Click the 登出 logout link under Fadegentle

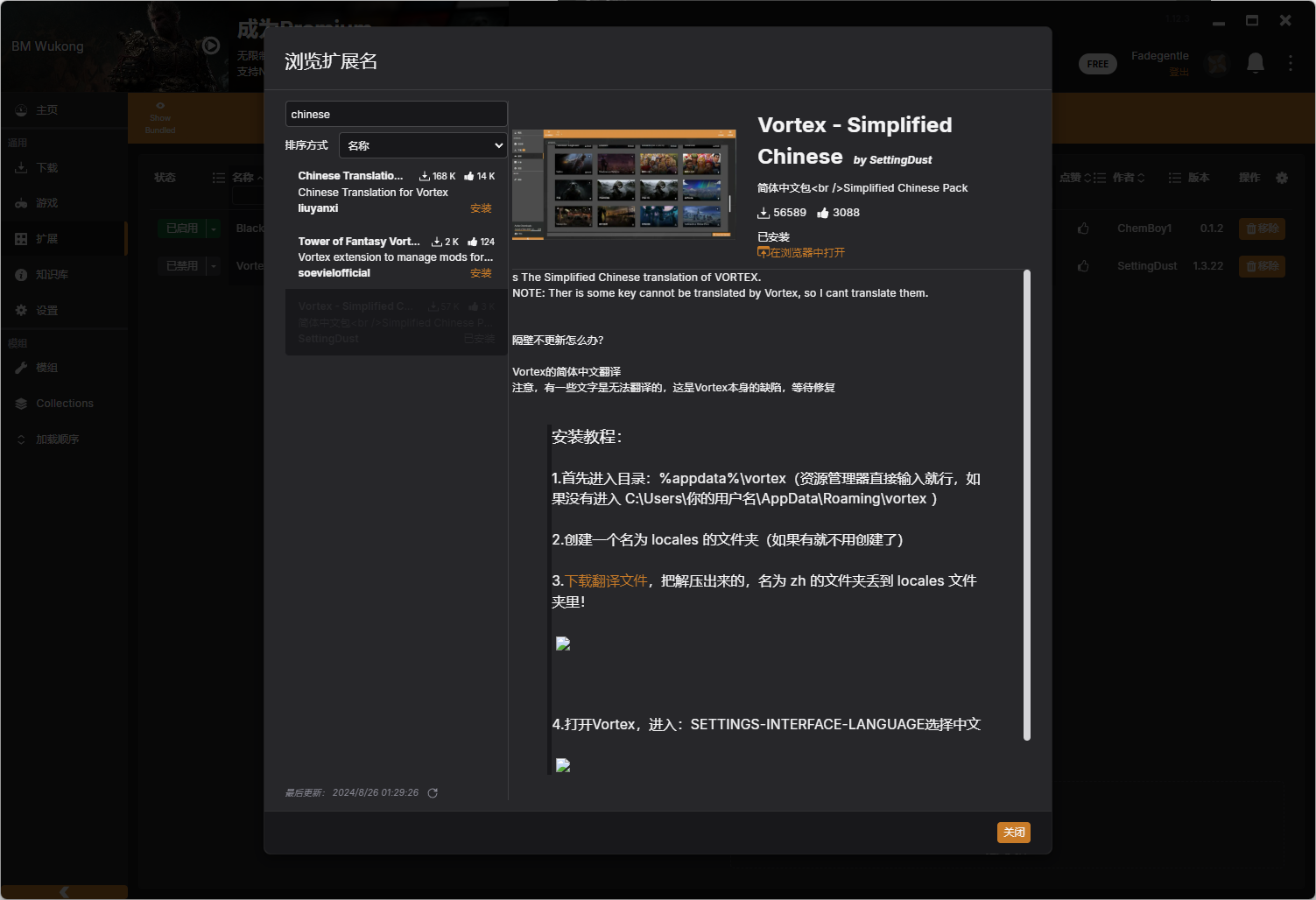[1179, 72]
